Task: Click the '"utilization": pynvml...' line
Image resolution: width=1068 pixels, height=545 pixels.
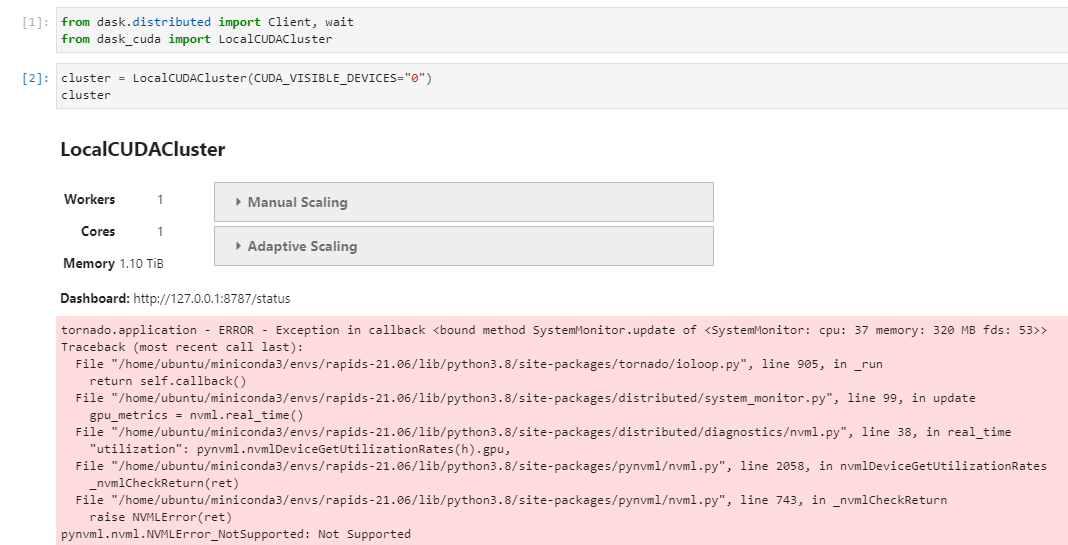Action: coord(300,450)
